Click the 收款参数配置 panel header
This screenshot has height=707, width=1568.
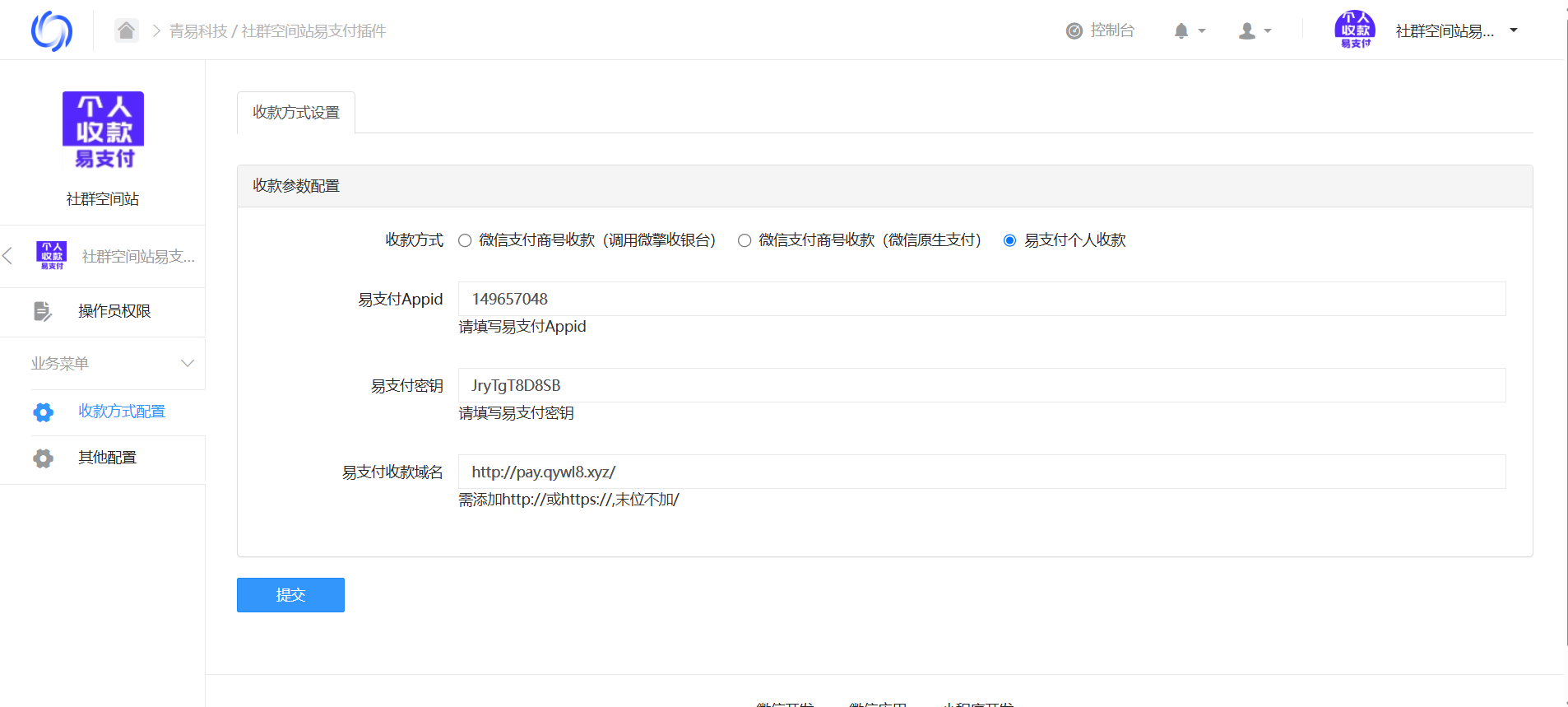[x=884, y=186]
